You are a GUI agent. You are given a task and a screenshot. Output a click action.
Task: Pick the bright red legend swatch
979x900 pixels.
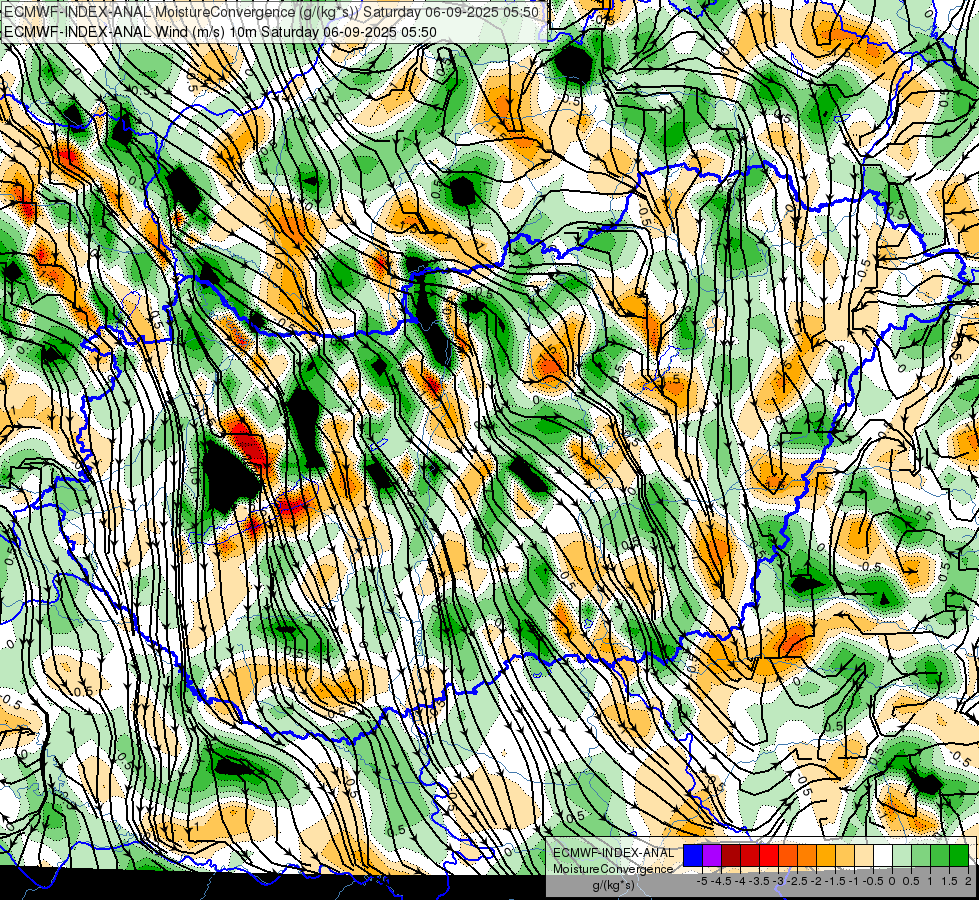coord(769,855)
